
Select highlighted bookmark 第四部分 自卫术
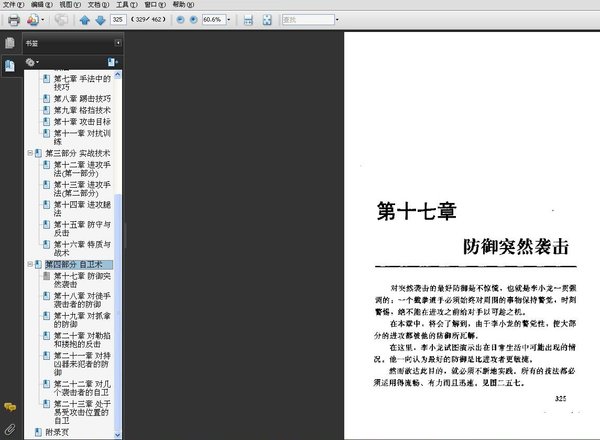click(79, 264)
